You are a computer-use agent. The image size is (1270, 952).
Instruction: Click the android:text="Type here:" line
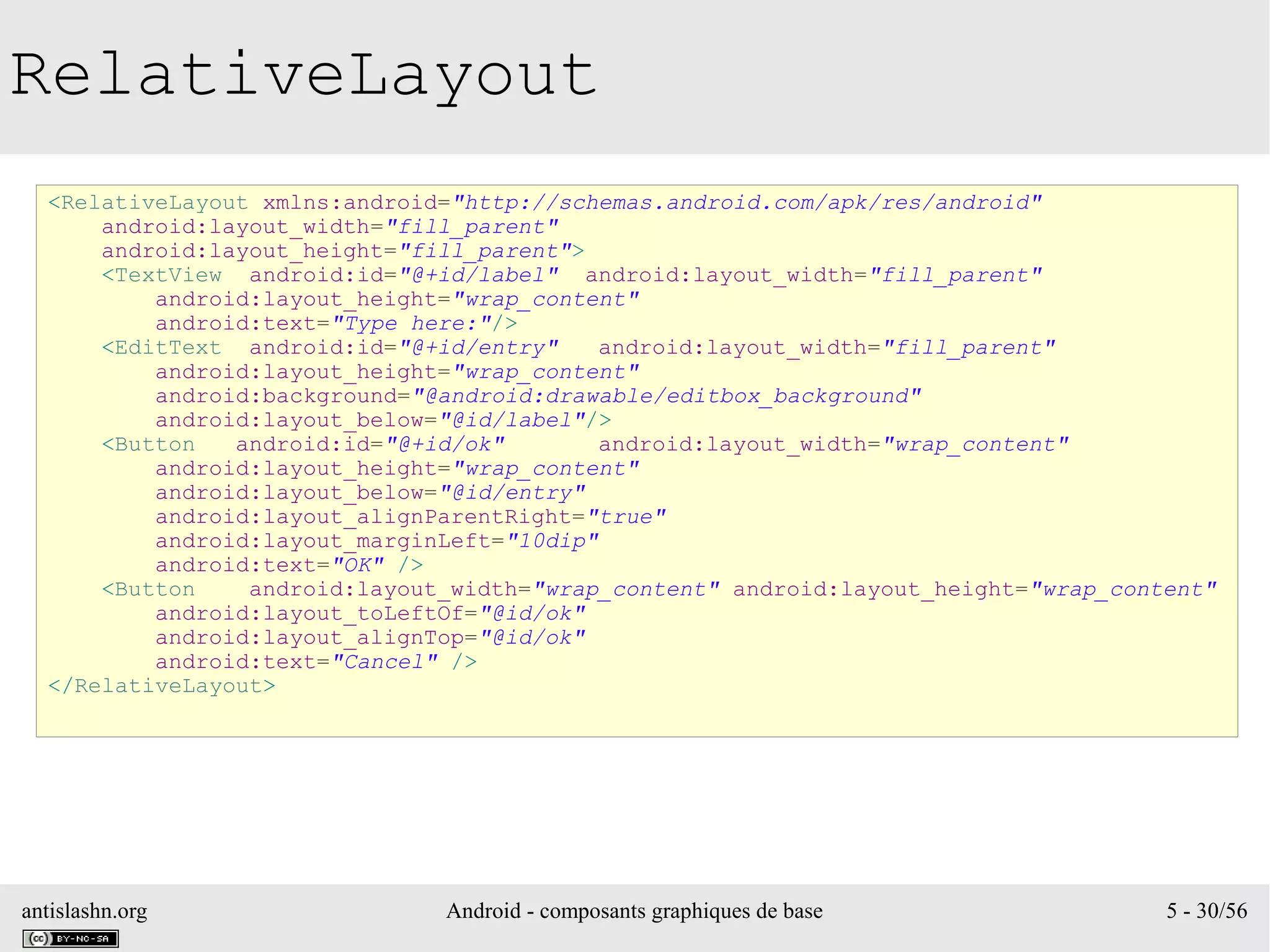click(336, 324)
